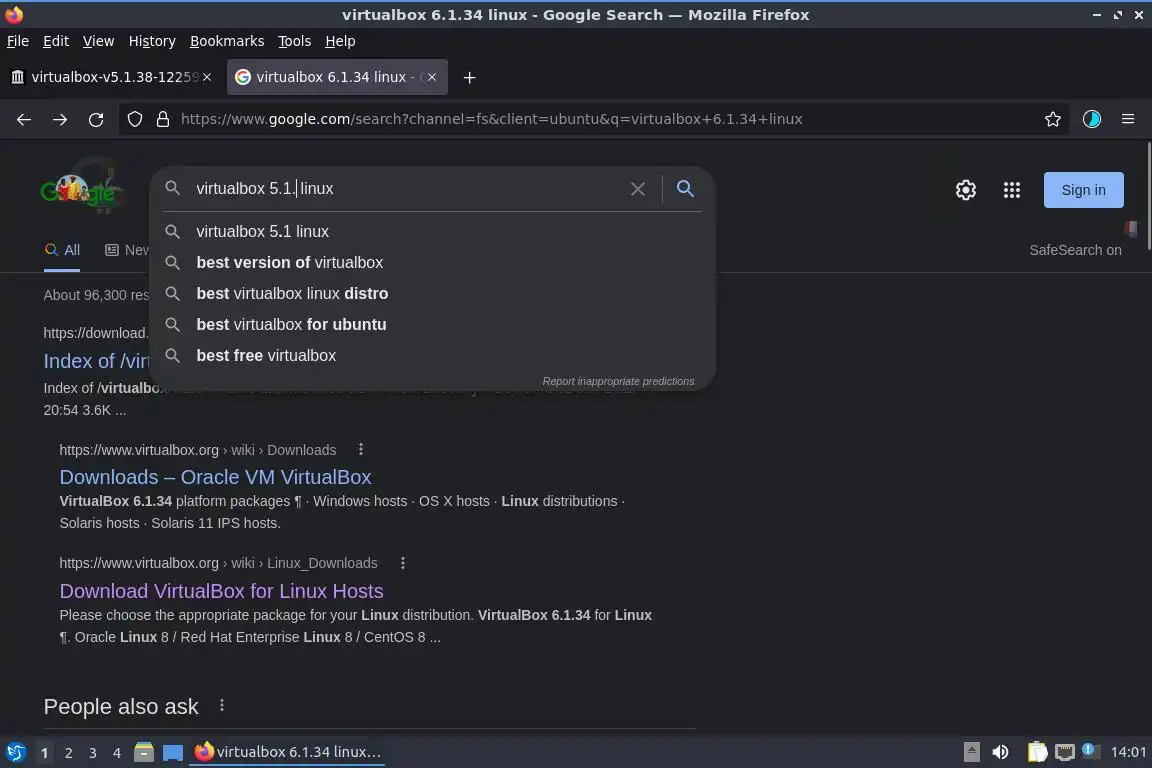Sign in to Google
Viewport: 1152px width, 768px height.
click(1083, 190)
